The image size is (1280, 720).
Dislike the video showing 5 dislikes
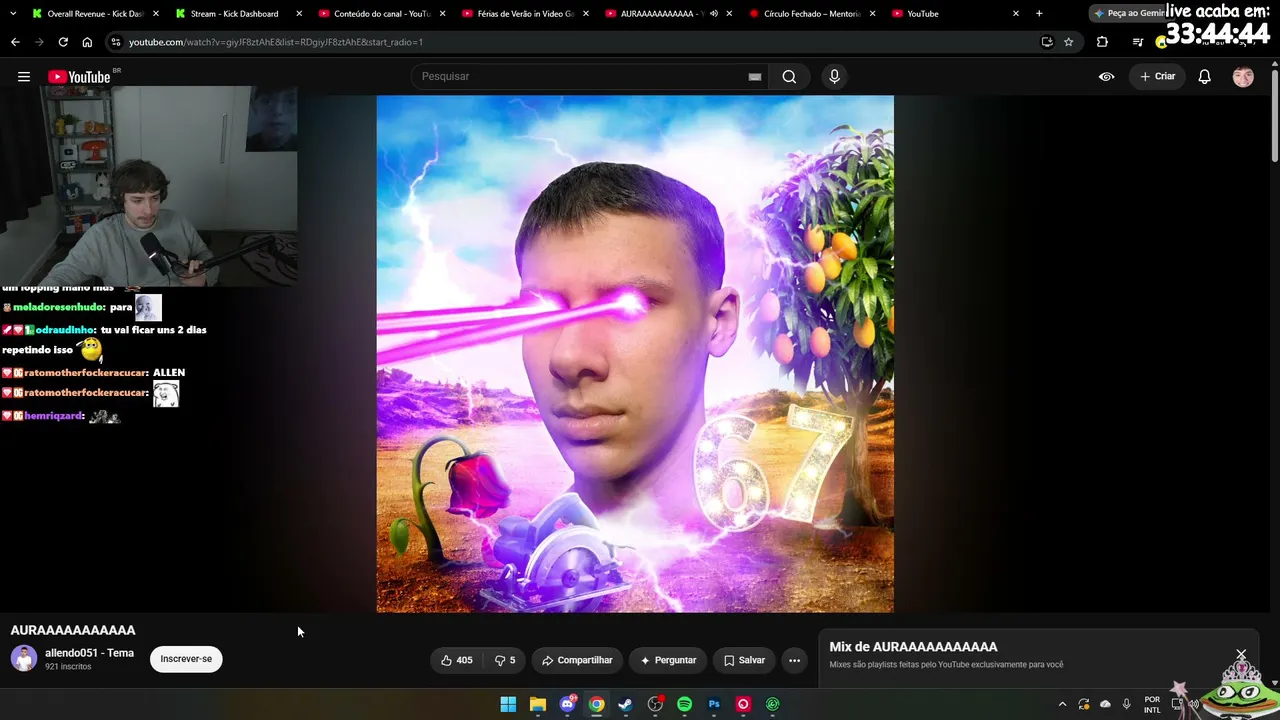tap(505, 660)
